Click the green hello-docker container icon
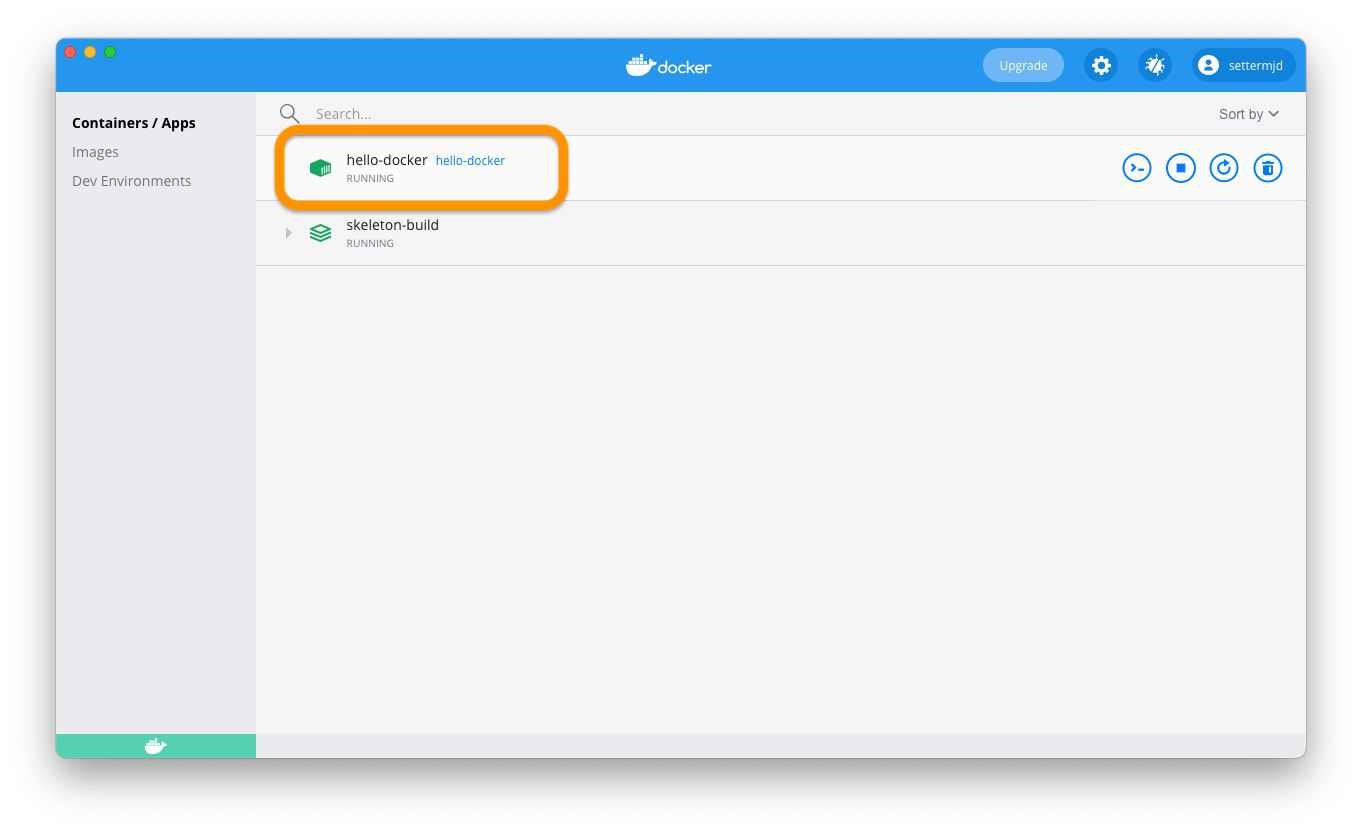 (x=320, y=168)
